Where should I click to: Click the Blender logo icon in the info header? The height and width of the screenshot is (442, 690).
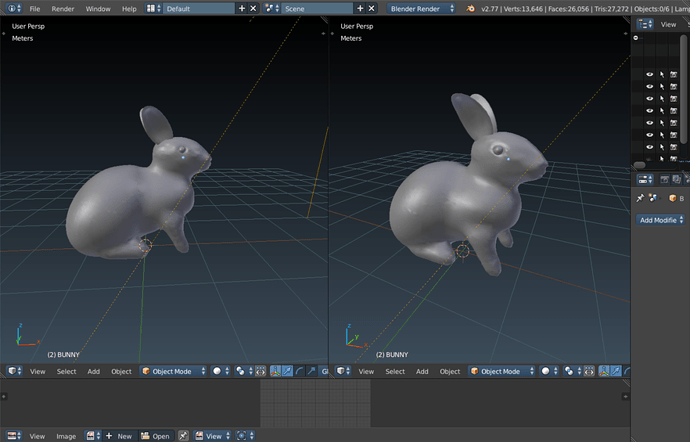(x=471, y=8)
